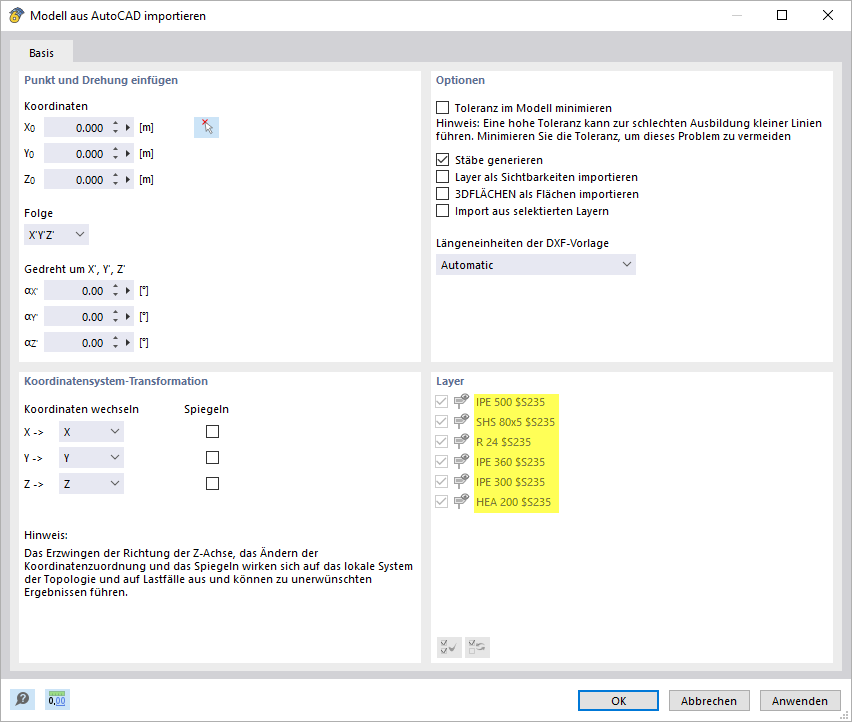
Task: Toggle the IPE 500 SS235 layer checkbox
Action: click(441, 401)
